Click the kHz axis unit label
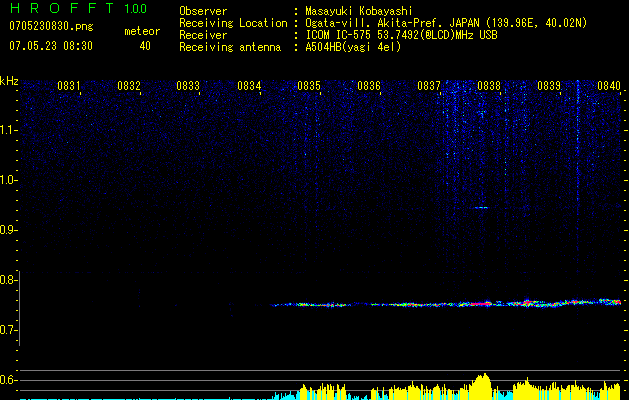This screenshot has width=629, height=400. tap(9, 81)
